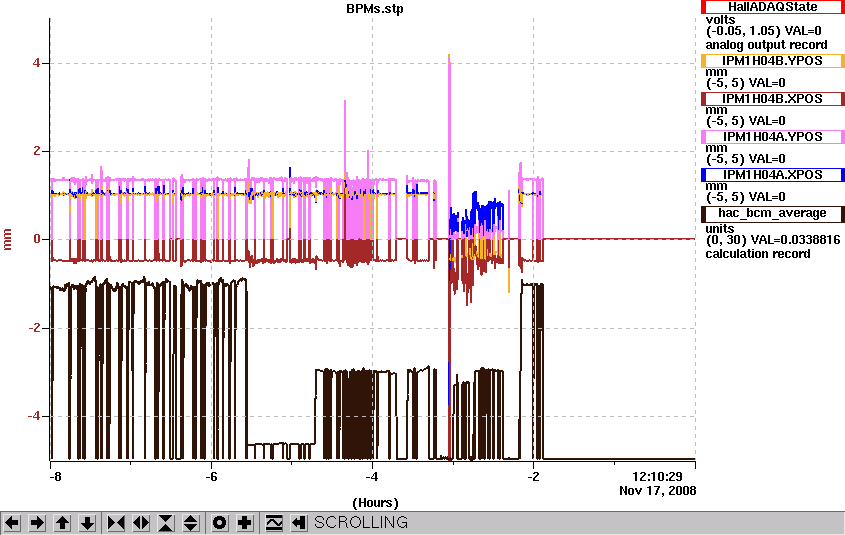The height and width of the screenshot is (535, 845).
Task: Click the pan down arrow button
Action: [x=87, y=523]
